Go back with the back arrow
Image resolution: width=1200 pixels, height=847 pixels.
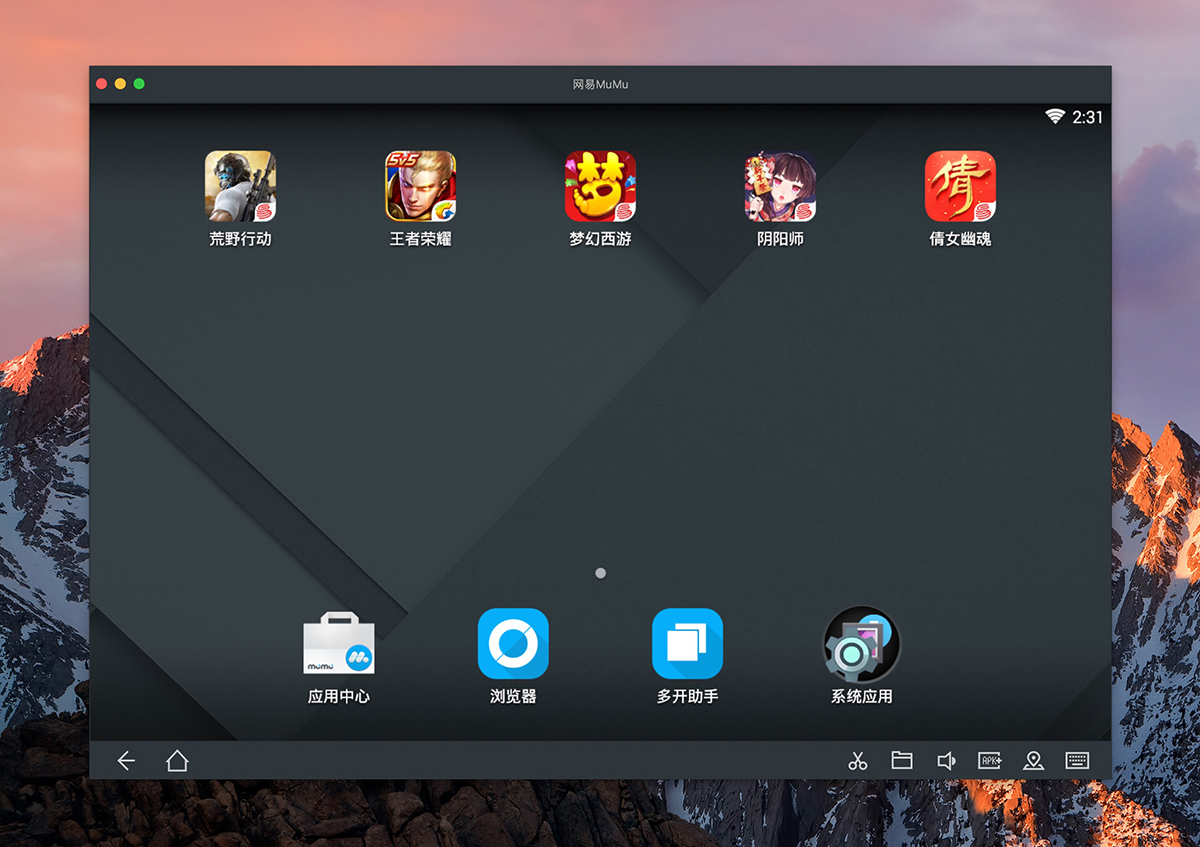(126, 761)
